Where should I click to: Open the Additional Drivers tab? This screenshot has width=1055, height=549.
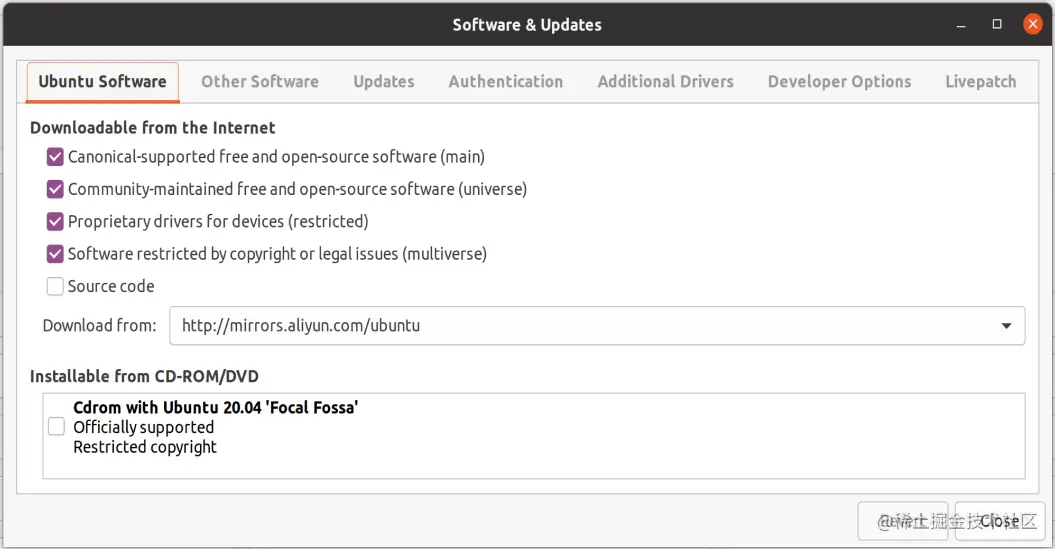pyautogui.click(x=665, y=81)
